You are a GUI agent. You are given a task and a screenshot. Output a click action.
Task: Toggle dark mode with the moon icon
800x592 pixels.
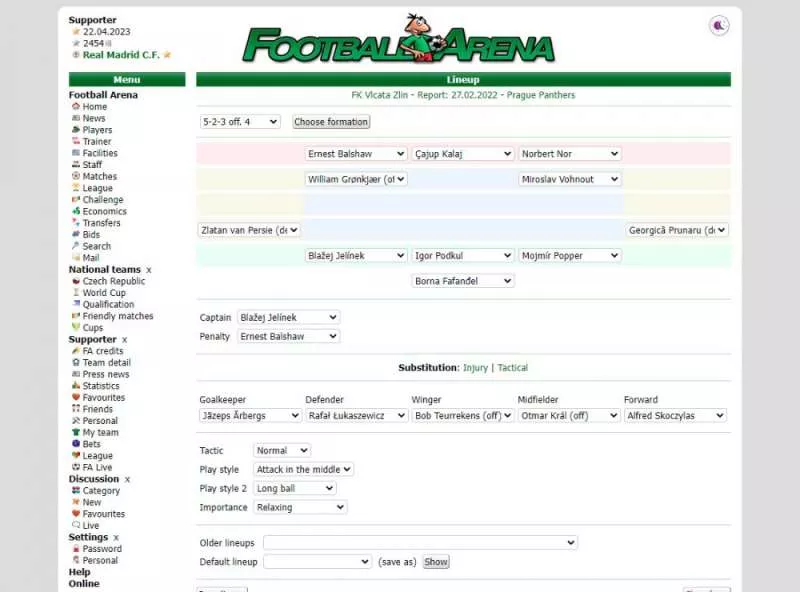(718, 25)
